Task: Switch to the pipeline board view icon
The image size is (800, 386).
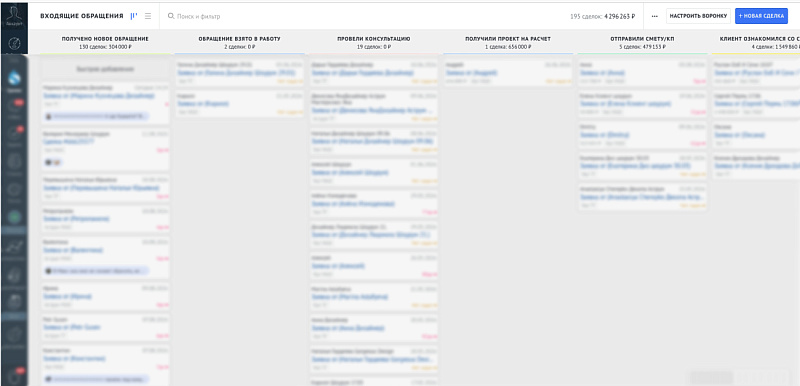Action: [134, 16]
